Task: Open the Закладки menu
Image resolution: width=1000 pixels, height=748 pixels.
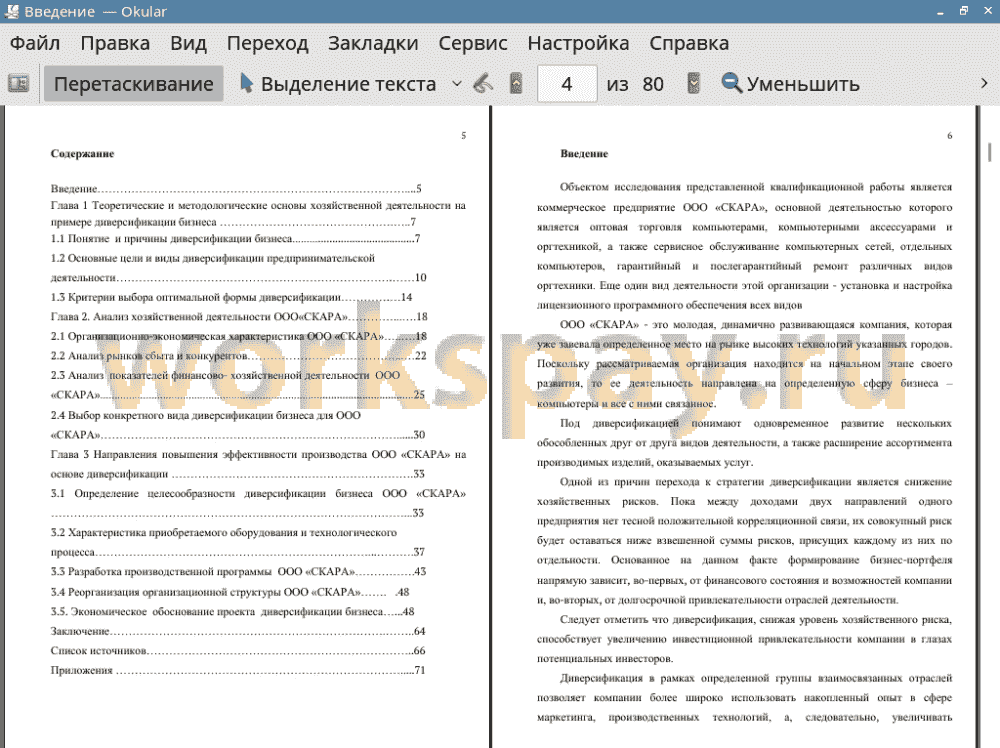Action: (x=373, y=43)
